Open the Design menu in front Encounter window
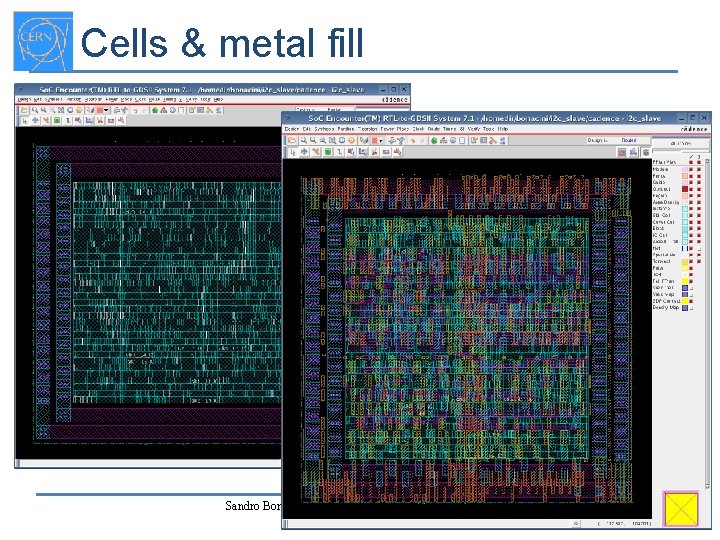This screenshot has height=540, width=720. [x=292, y=129]
